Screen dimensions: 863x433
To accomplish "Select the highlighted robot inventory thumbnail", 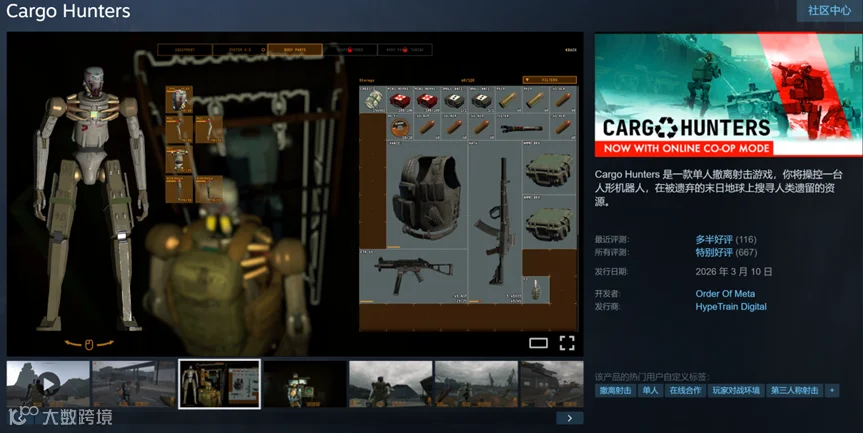I will coord(219,384).
